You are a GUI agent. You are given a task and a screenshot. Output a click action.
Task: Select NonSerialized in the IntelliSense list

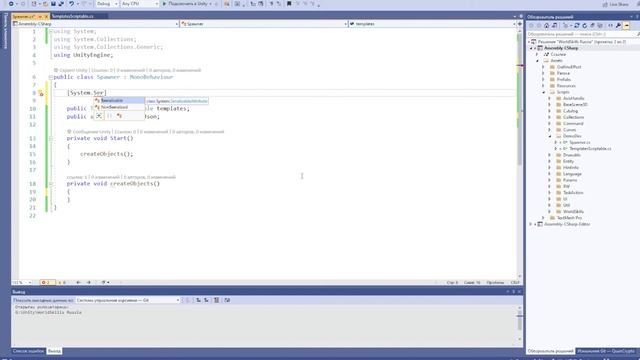click(x=119, y=107)
